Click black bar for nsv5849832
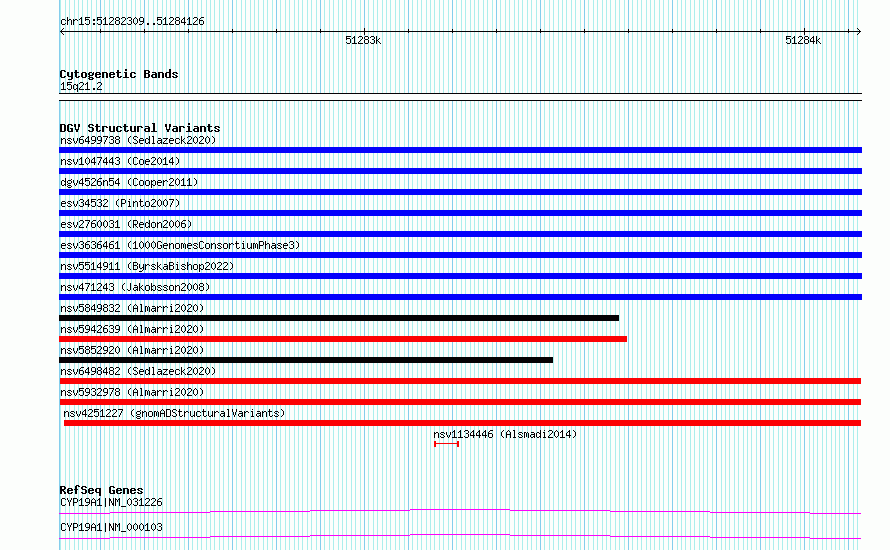The width and height of the screenshot is (890, 550). 339,318
